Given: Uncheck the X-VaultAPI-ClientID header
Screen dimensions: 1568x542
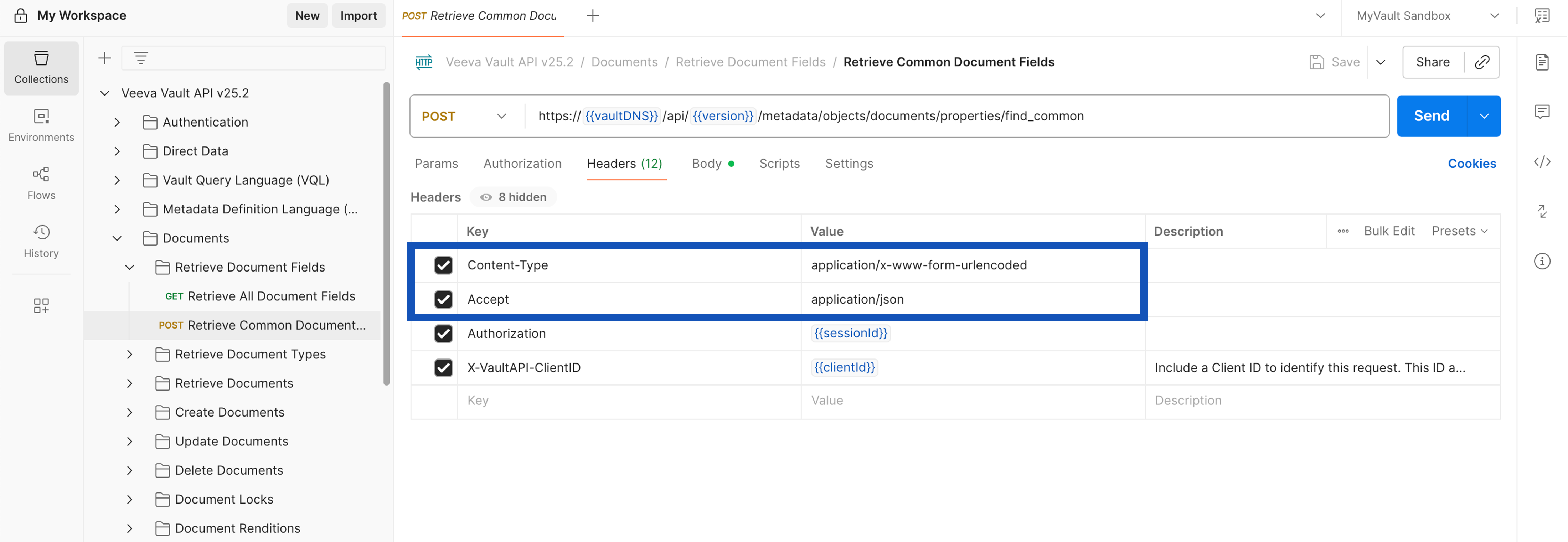Looking at the screenshot, I should pos(443,368).
